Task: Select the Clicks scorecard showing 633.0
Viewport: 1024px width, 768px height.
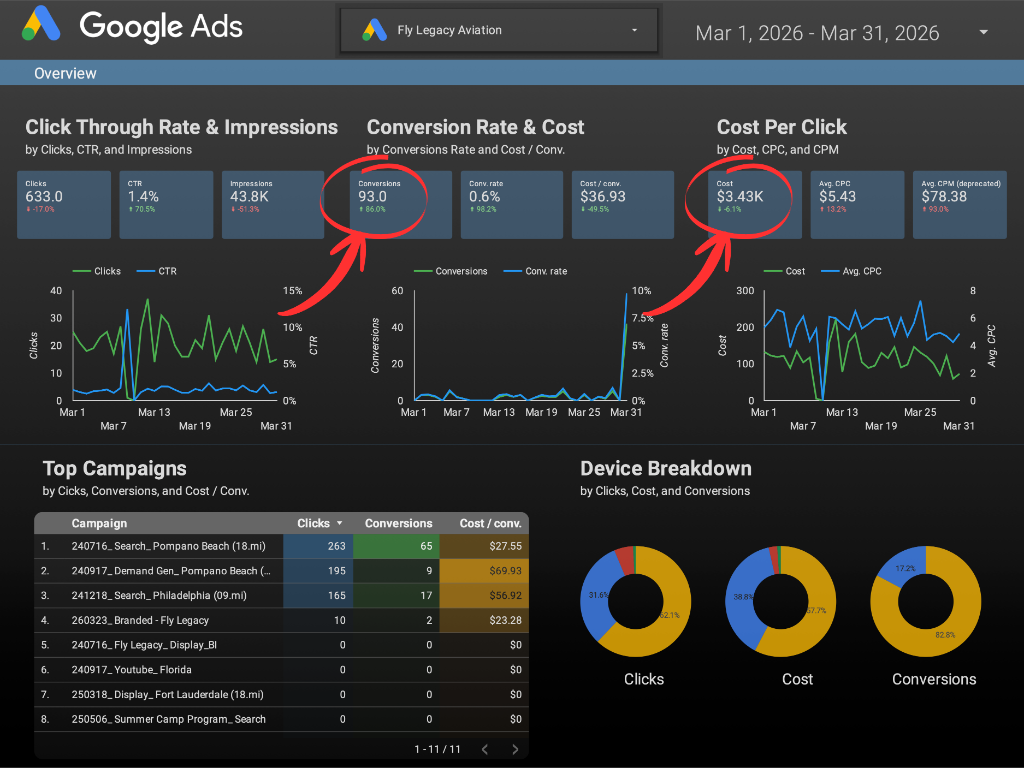Action: (x=64, y=204)
